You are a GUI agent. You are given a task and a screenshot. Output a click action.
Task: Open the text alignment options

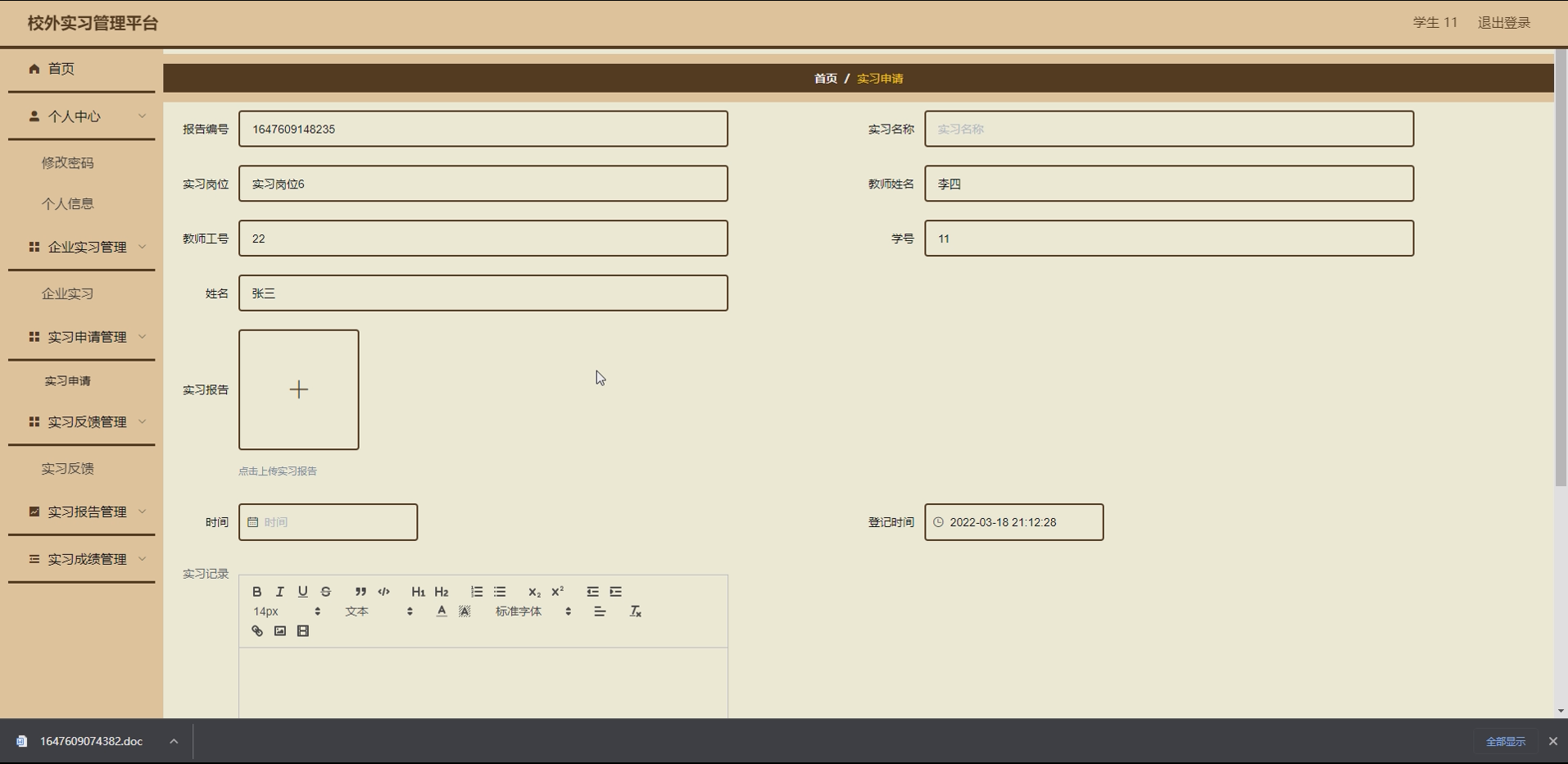[x=600, y=612]
